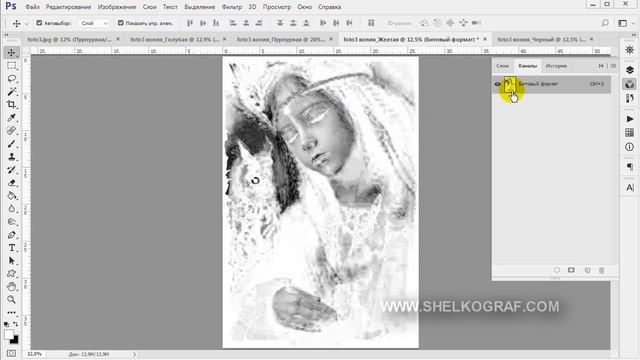Open the Character panel icon
Image resolution: width=640 pixels, height=360 pixels.
click(x=629, y=187)
